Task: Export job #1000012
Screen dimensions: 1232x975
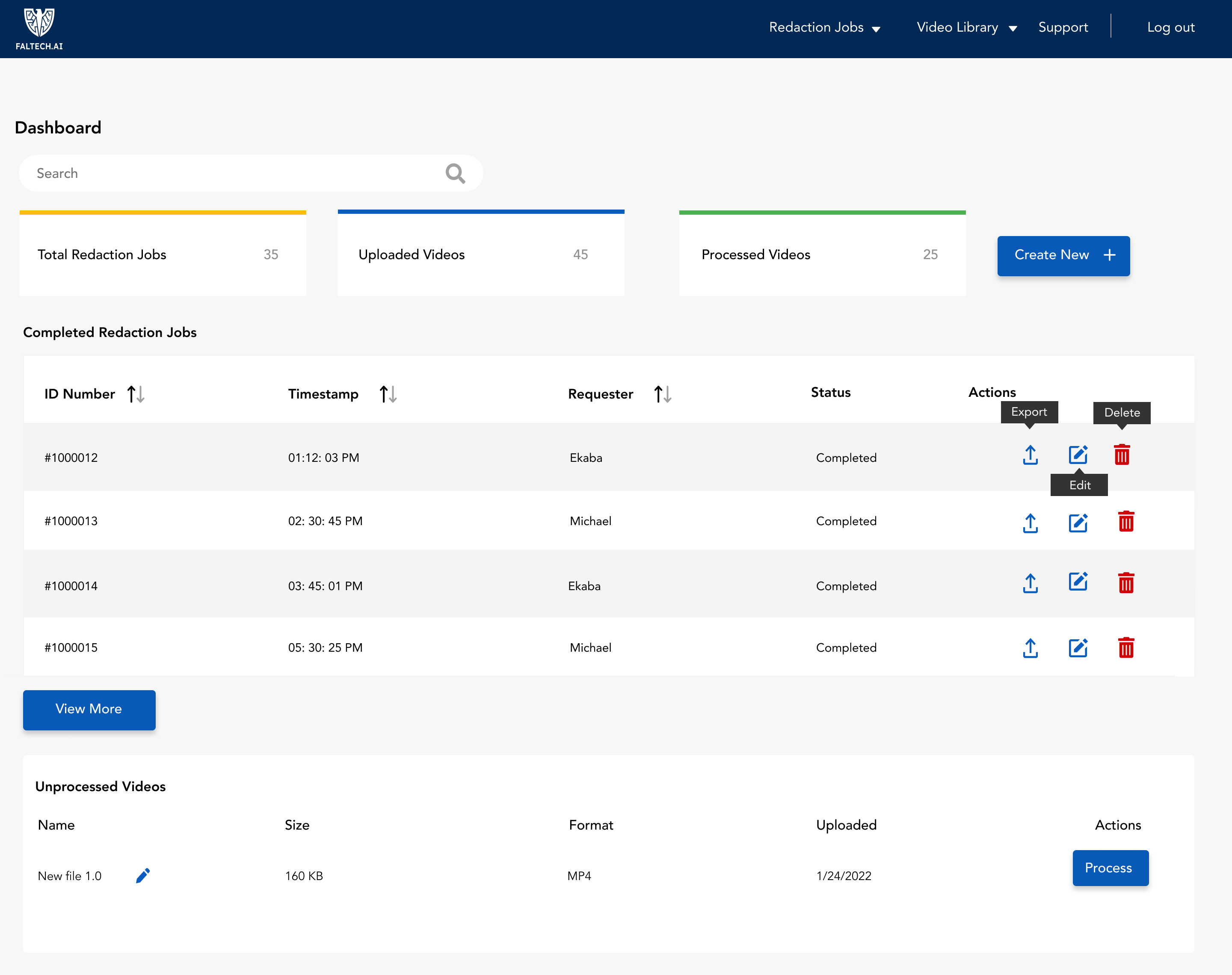Action: 1030,455
